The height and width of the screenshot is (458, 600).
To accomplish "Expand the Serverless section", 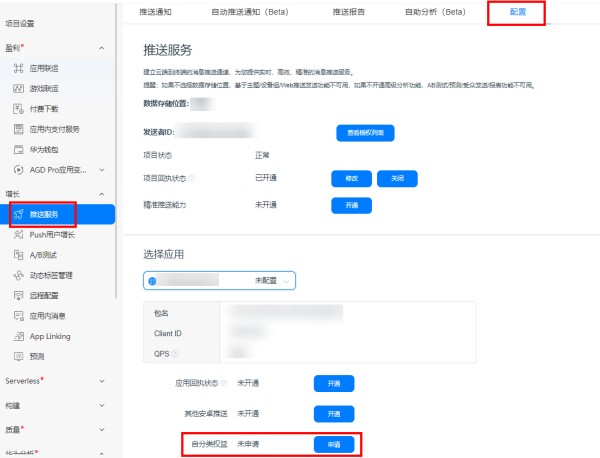I will pos(102,381).
